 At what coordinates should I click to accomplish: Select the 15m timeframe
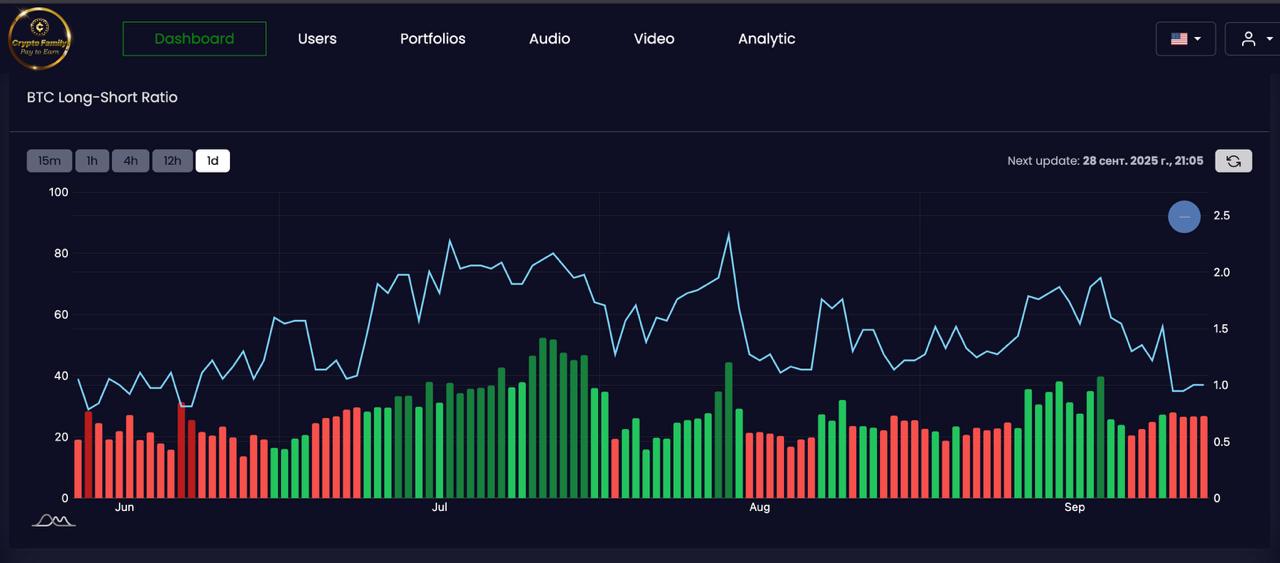[x=49, y=161]
